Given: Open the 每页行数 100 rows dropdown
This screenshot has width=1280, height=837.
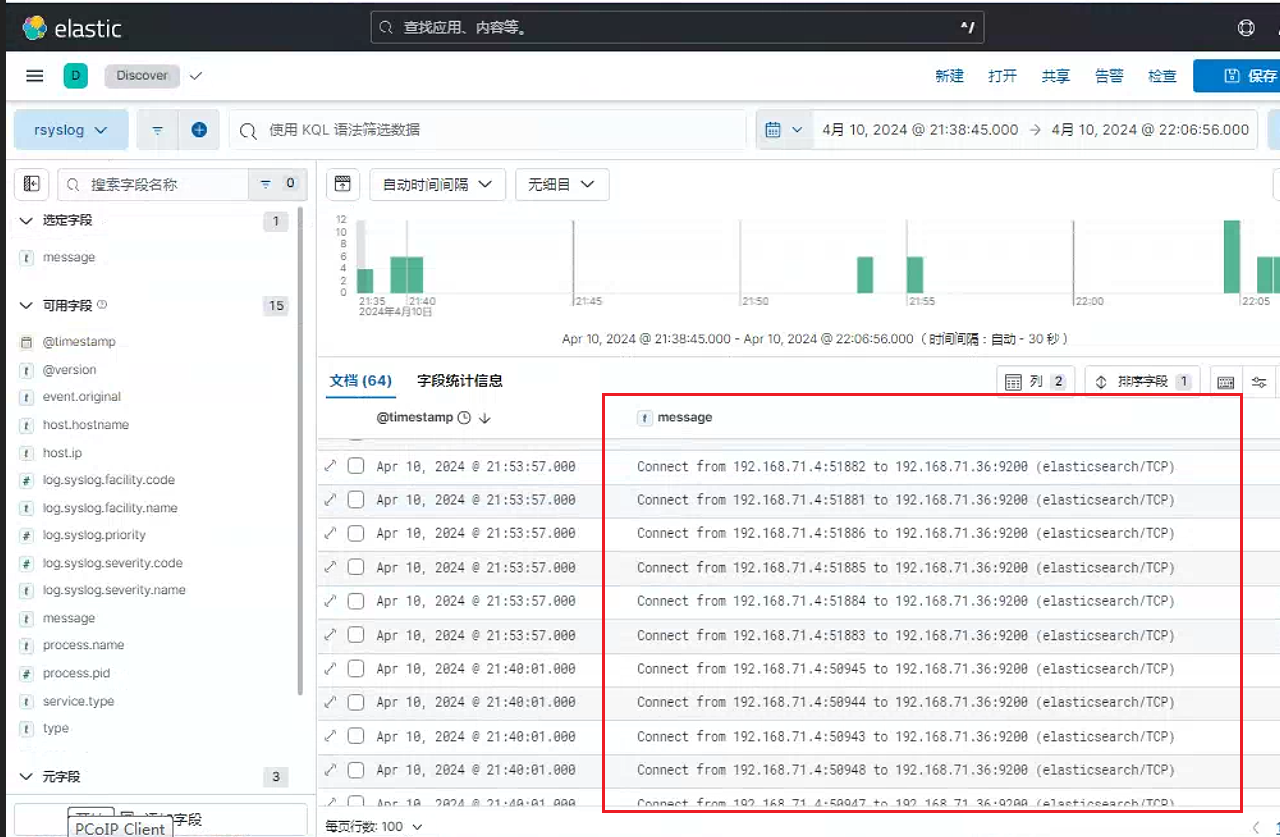Looking at the screenshot, I should (374, 827).
